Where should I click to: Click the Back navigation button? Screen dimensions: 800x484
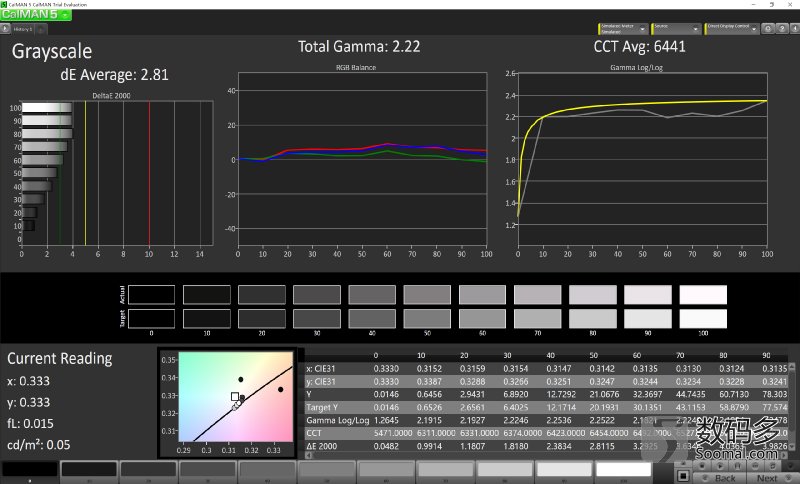point(719,478)
